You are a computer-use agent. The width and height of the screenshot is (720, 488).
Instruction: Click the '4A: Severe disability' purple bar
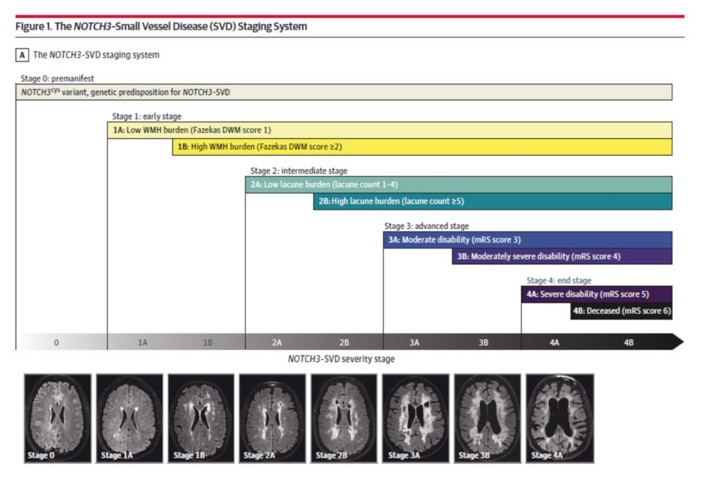click(x=597, y=294)
